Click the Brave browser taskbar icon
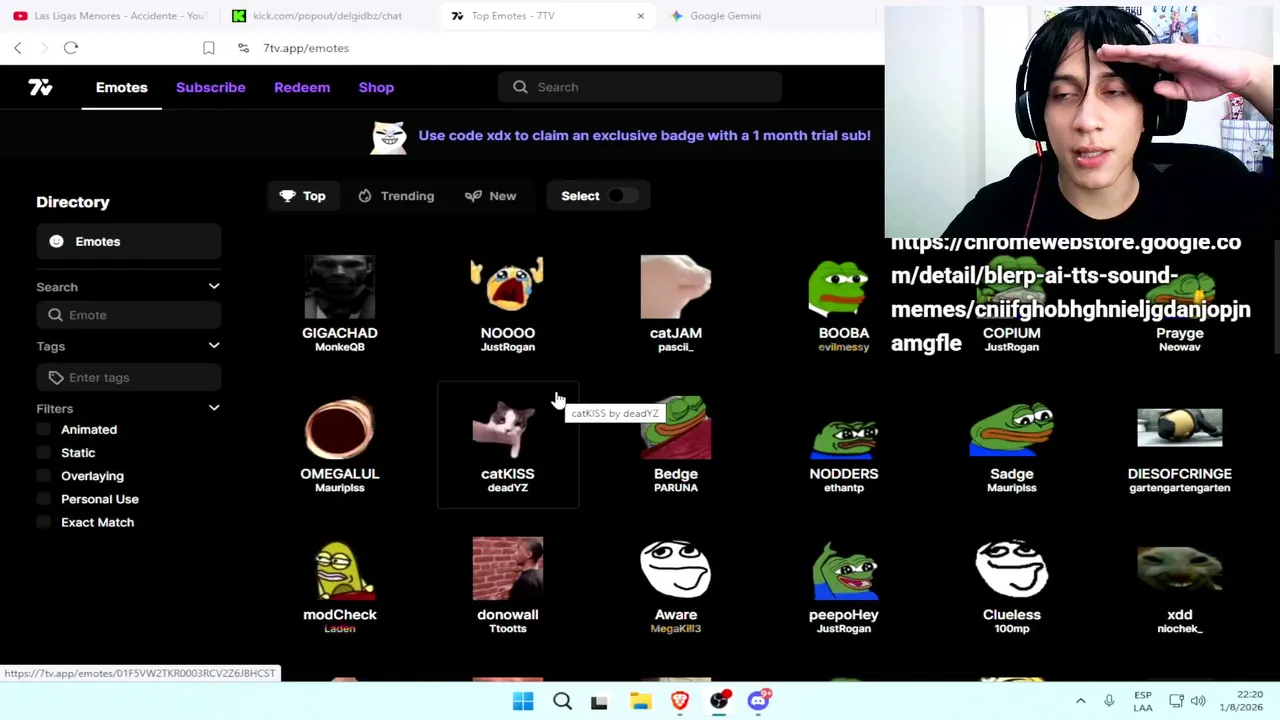This screenshot has width=1280, height=720. pos(680,701)
